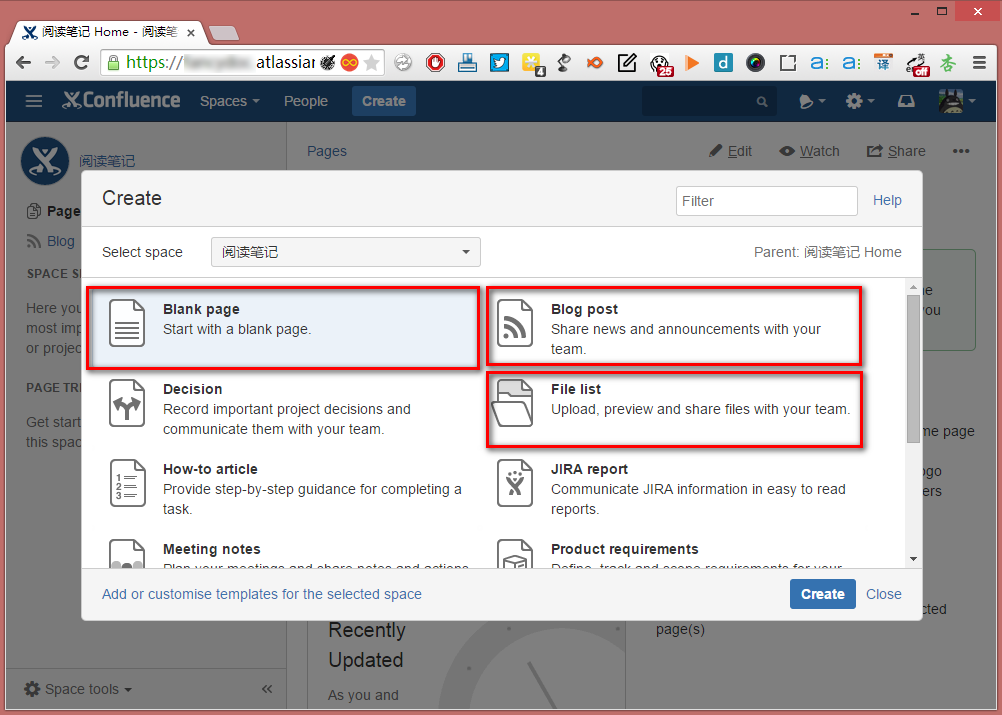This screenshot has width=1002, height=715.
Task: Open a new browser tab
Action: pyautogui.click(x=224, y=33)
